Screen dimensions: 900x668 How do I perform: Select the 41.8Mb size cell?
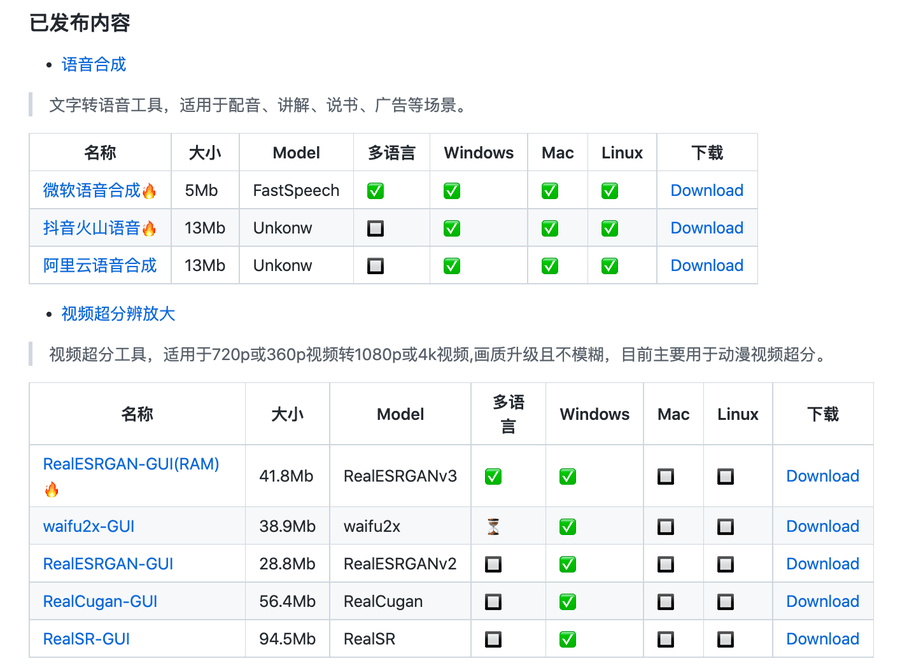point(287,476)
